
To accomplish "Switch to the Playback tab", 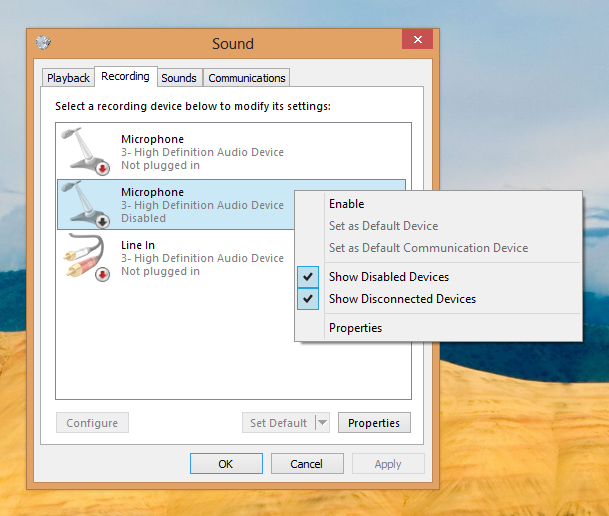I will [x=68, y=78].
